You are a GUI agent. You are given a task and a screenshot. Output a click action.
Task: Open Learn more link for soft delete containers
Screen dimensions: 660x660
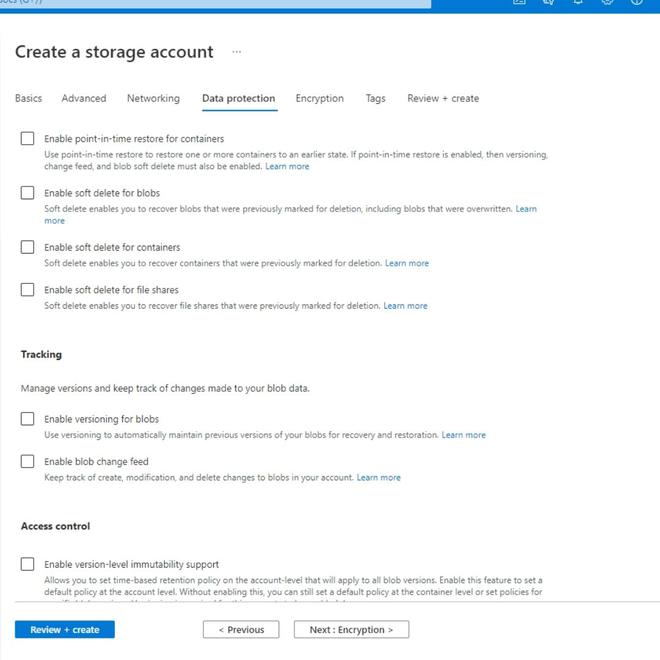[x=407, y=264]
